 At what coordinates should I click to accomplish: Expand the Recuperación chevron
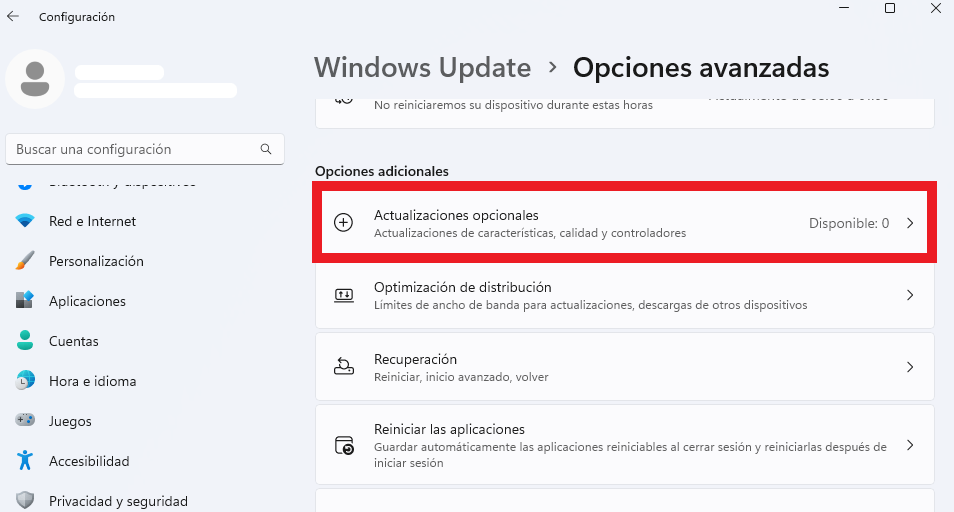[x=910, y=367]
